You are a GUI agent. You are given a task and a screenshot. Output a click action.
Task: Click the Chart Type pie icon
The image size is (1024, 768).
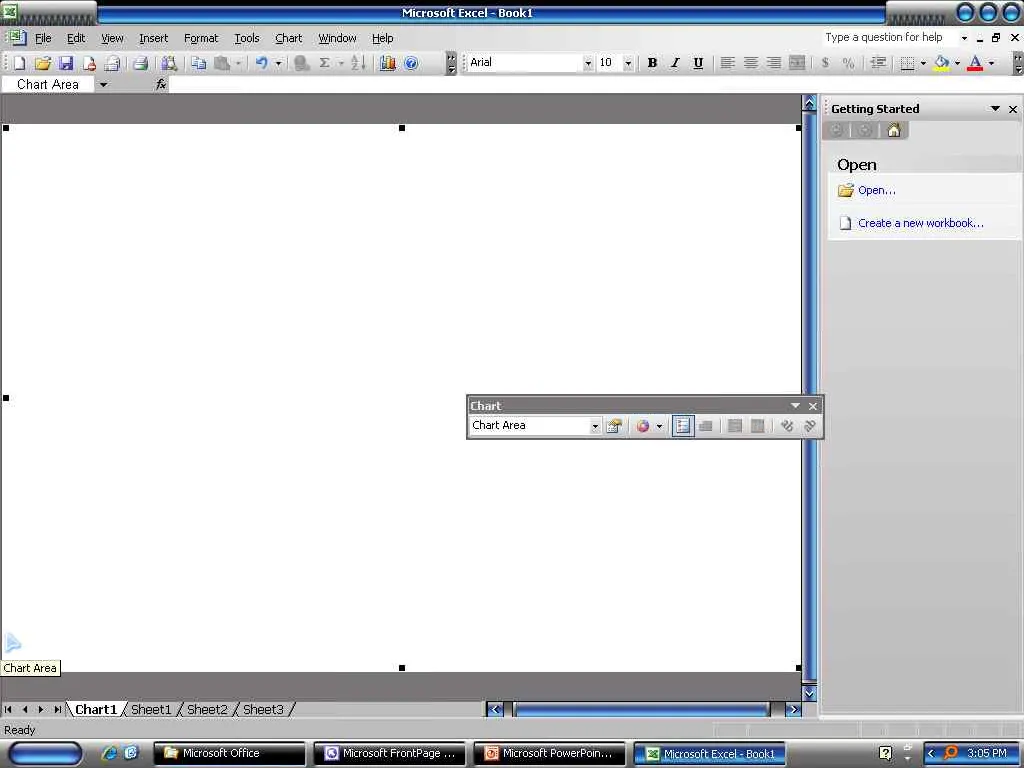coord(643,426)
